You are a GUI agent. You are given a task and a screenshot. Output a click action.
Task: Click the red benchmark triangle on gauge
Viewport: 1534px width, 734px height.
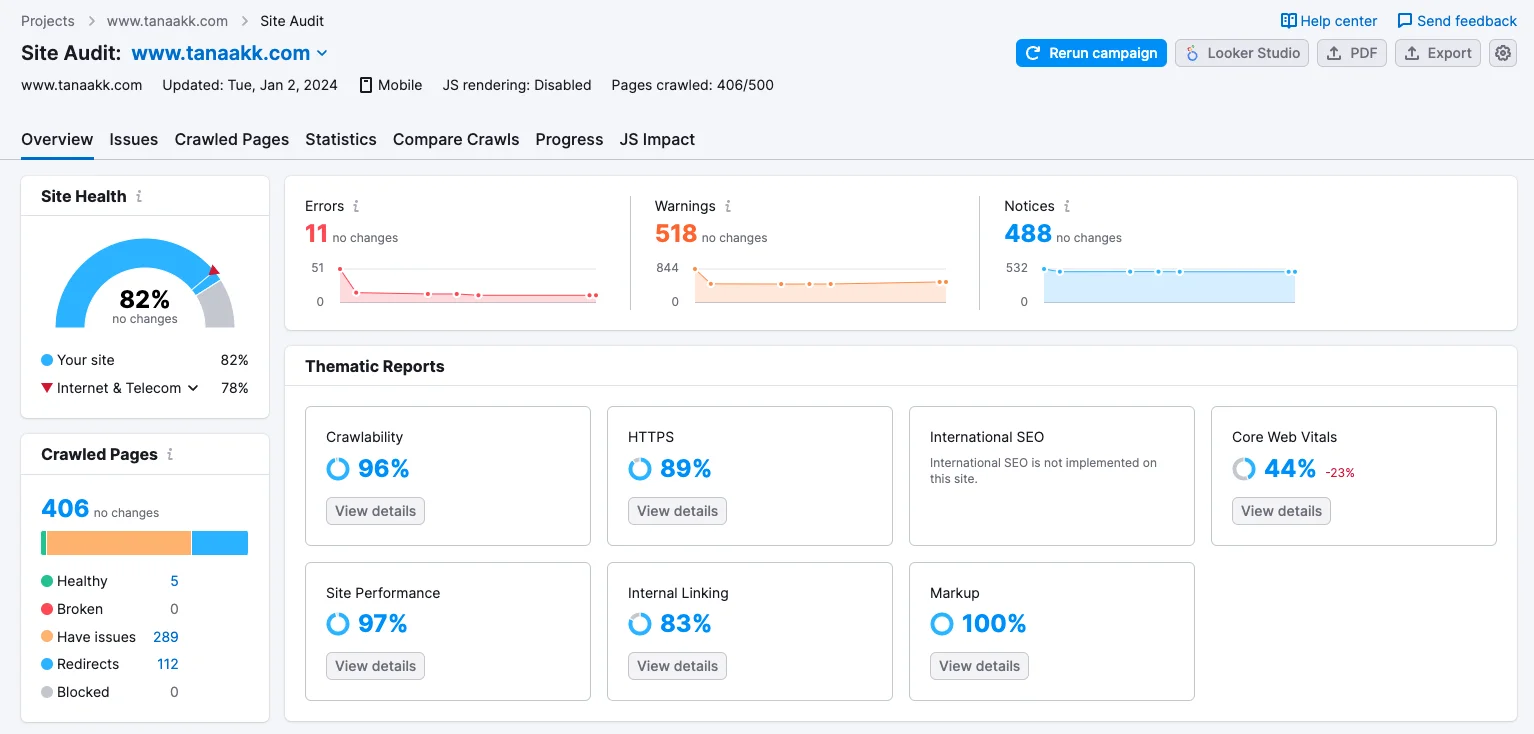click(x=213, y=269)
